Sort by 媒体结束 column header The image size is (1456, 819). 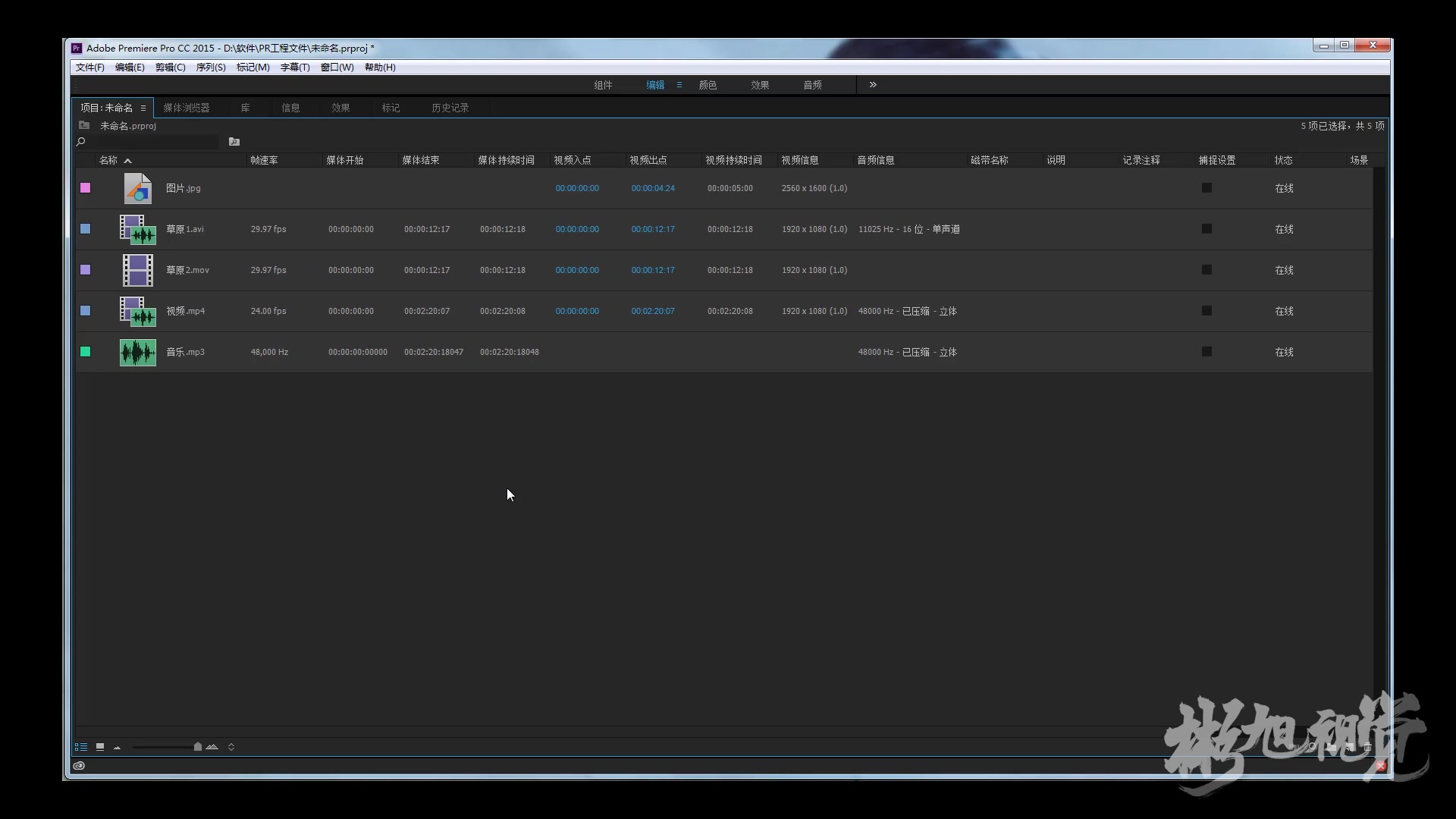421,161
